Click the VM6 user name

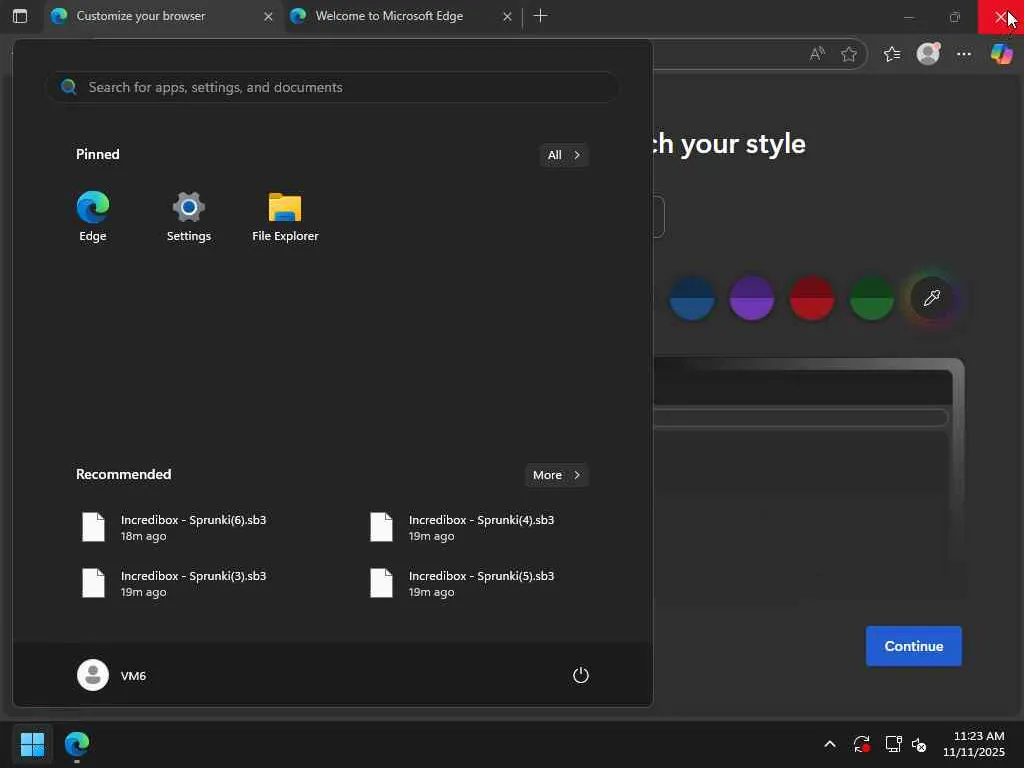click(133, 676)
